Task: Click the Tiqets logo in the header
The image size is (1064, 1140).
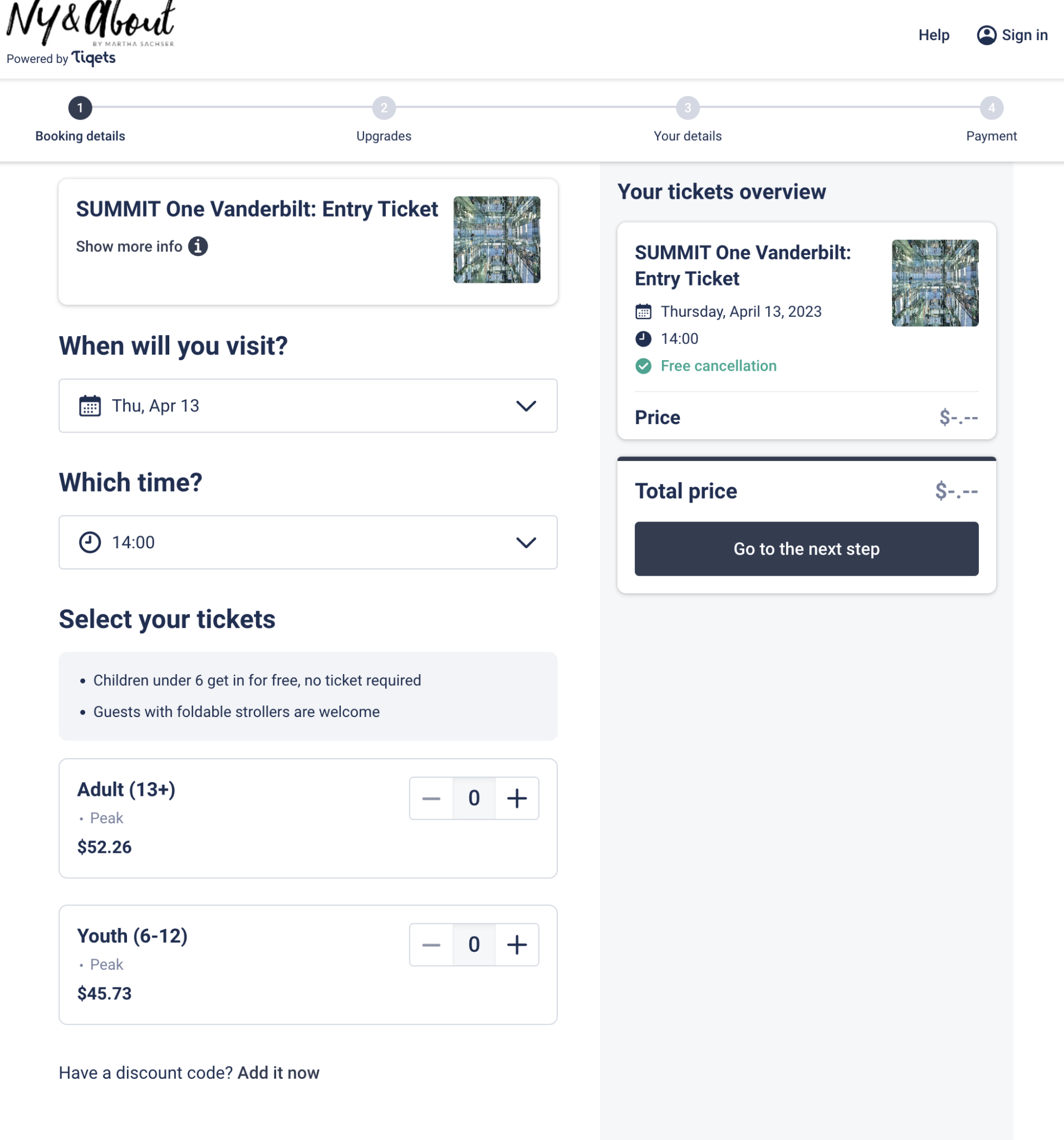Action: click(x=93, y=58)
